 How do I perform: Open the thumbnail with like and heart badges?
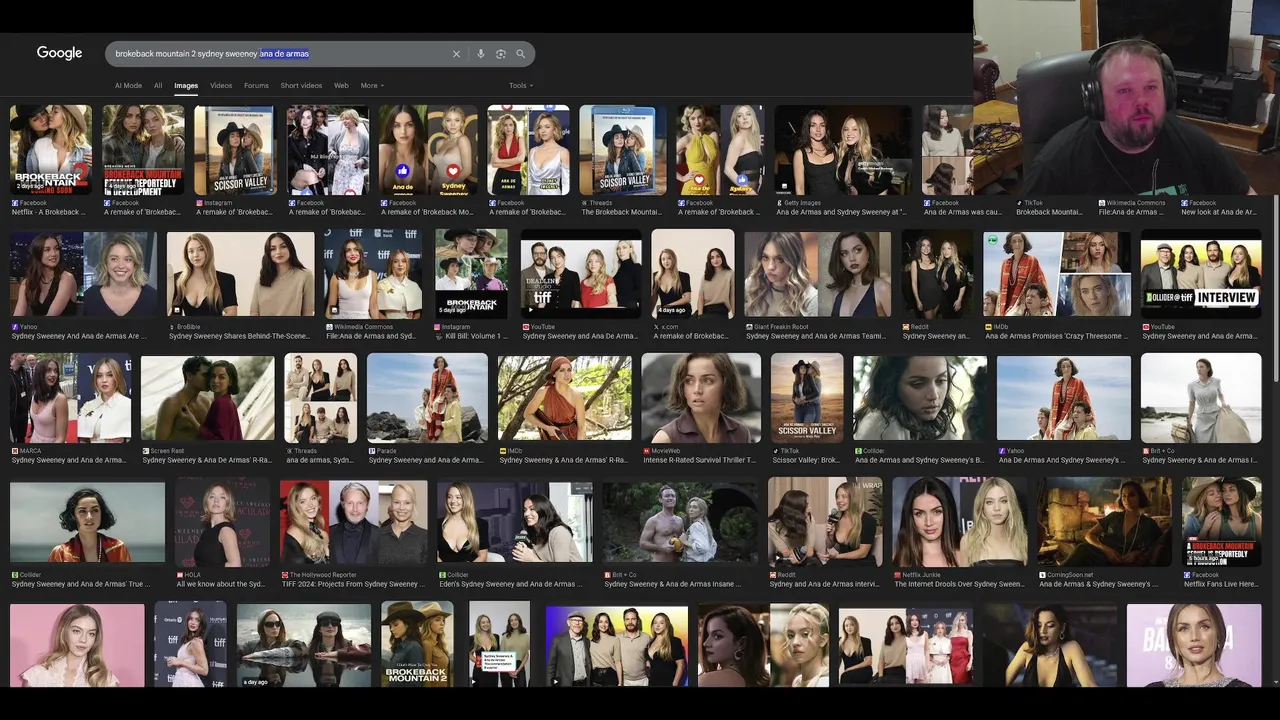428,150
